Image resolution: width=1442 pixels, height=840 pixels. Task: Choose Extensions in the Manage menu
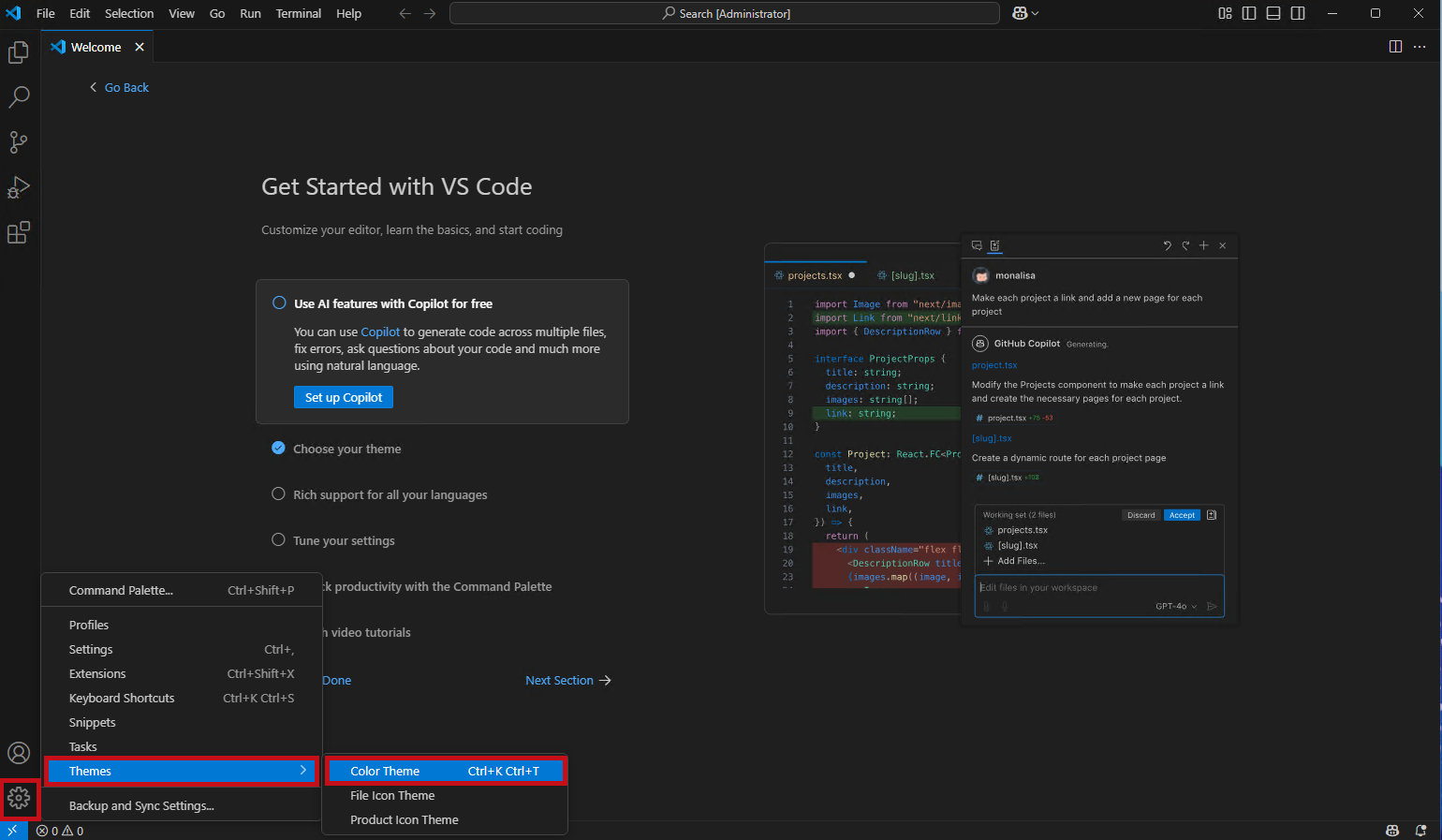point(182,673)
